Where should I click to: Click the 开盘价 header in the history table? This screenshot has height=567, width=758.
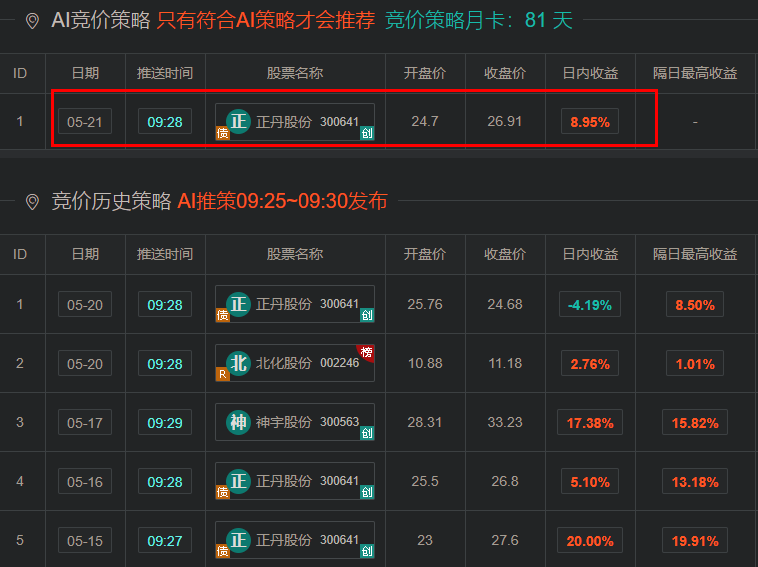[x=425, y=254]
